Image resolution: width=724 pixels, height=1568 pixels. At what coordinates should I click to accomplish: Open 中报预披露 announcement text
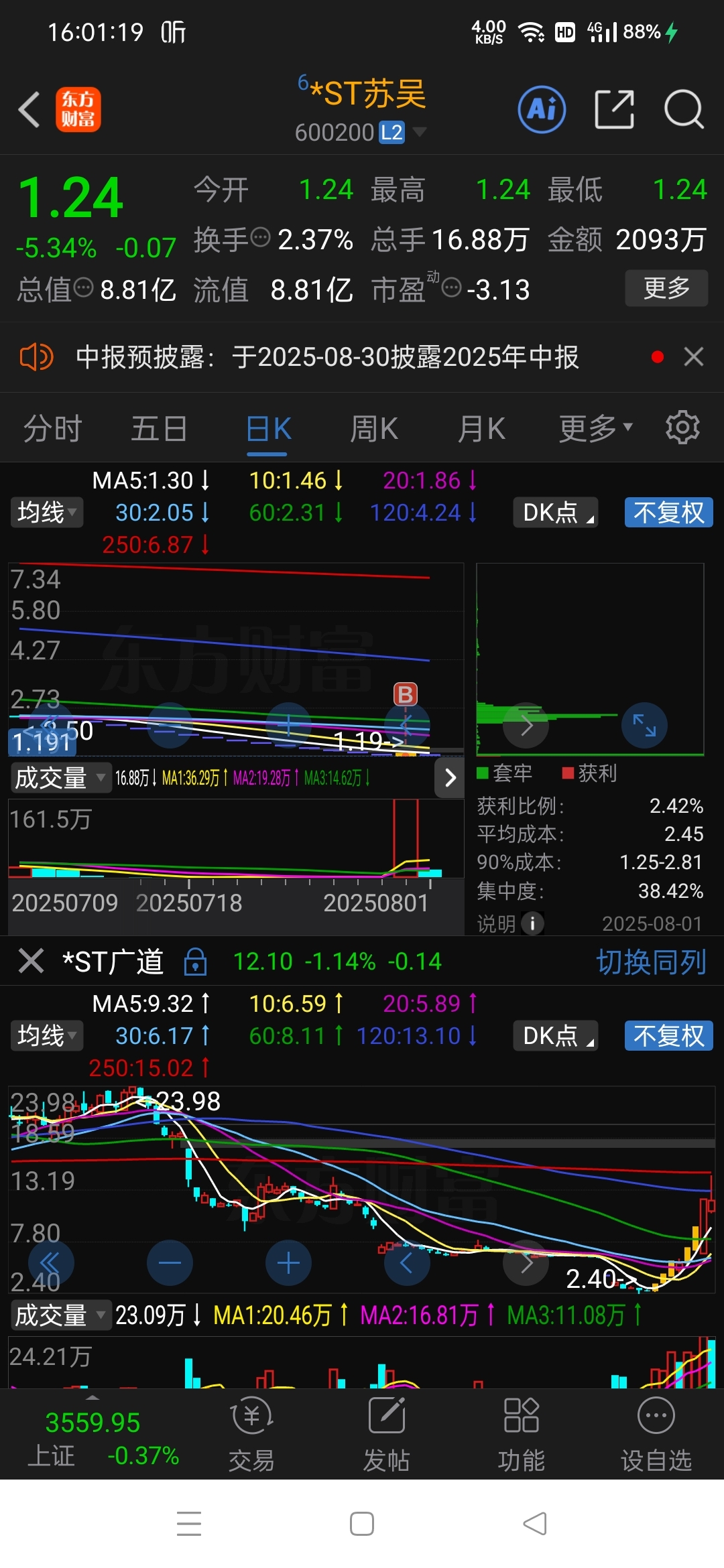(327, 357)
